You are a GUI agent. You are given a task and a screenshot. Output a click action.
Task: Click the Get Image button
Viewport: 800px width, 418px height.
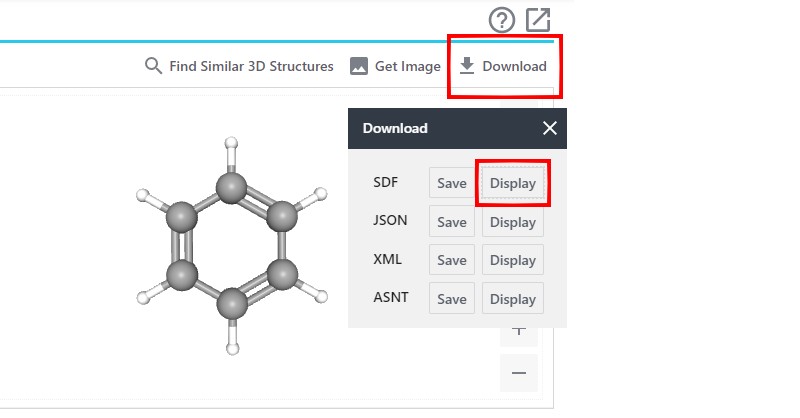click(395, 66)
